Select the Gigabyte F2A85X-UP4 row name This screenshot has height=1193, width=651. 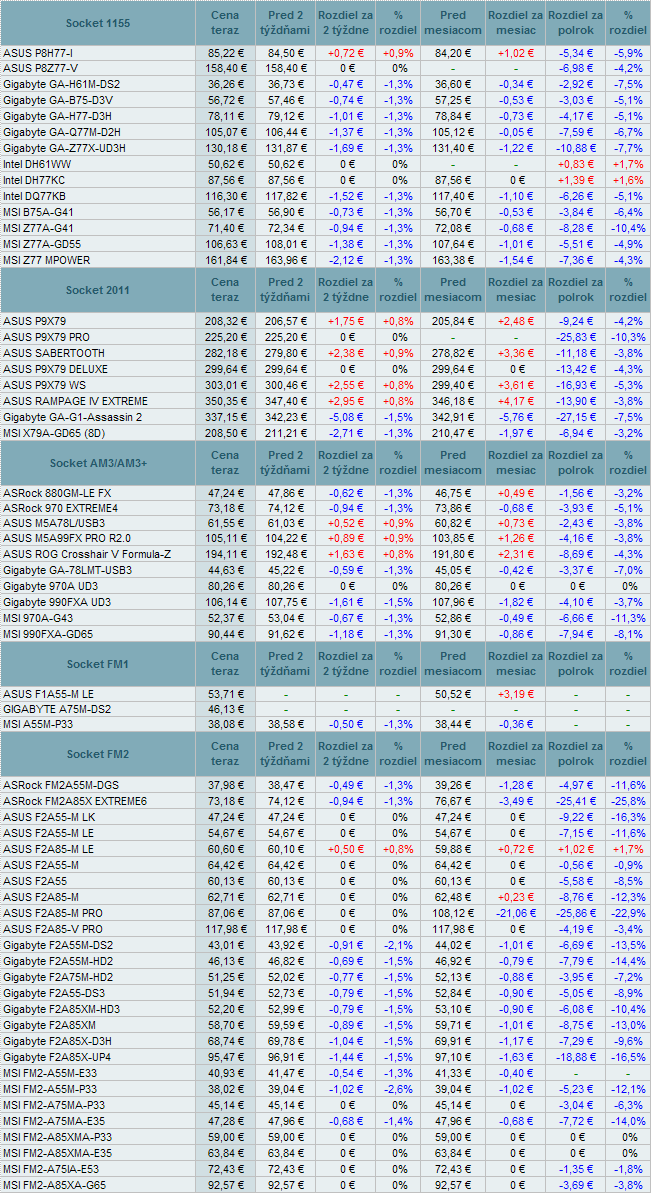(x=57, y=1058)
